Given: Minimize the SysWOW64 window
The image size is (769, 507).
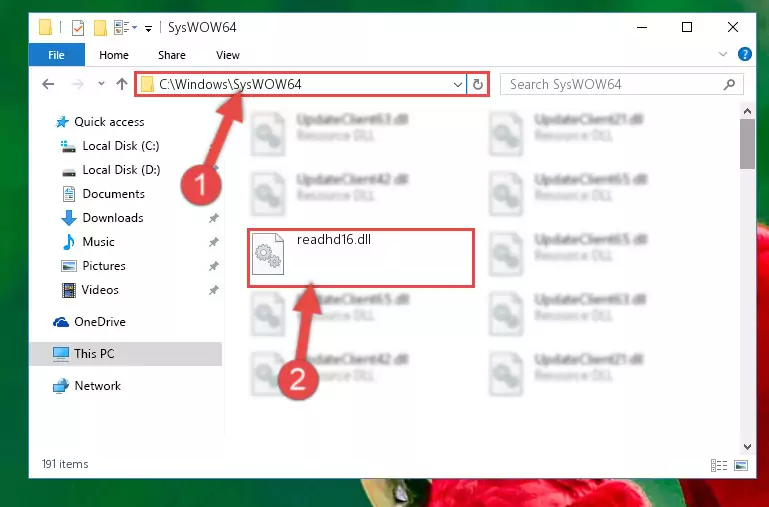Looking at the screenshot, I should pyautogui.click(x=642, y=27).
